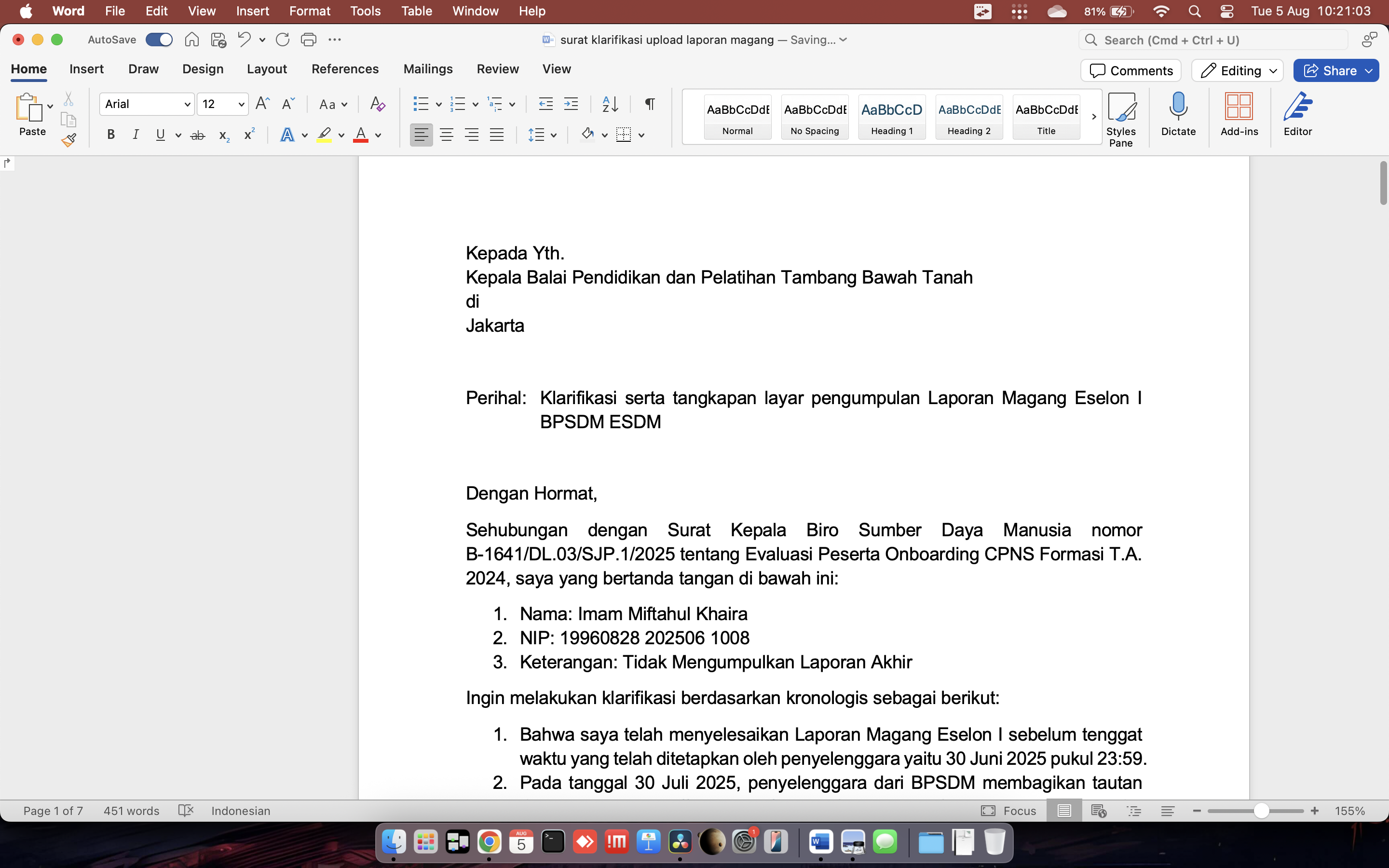Click the Clear Formatting icon
Image resolution: width=1389 pixels, height=868 pixels.
377,104
